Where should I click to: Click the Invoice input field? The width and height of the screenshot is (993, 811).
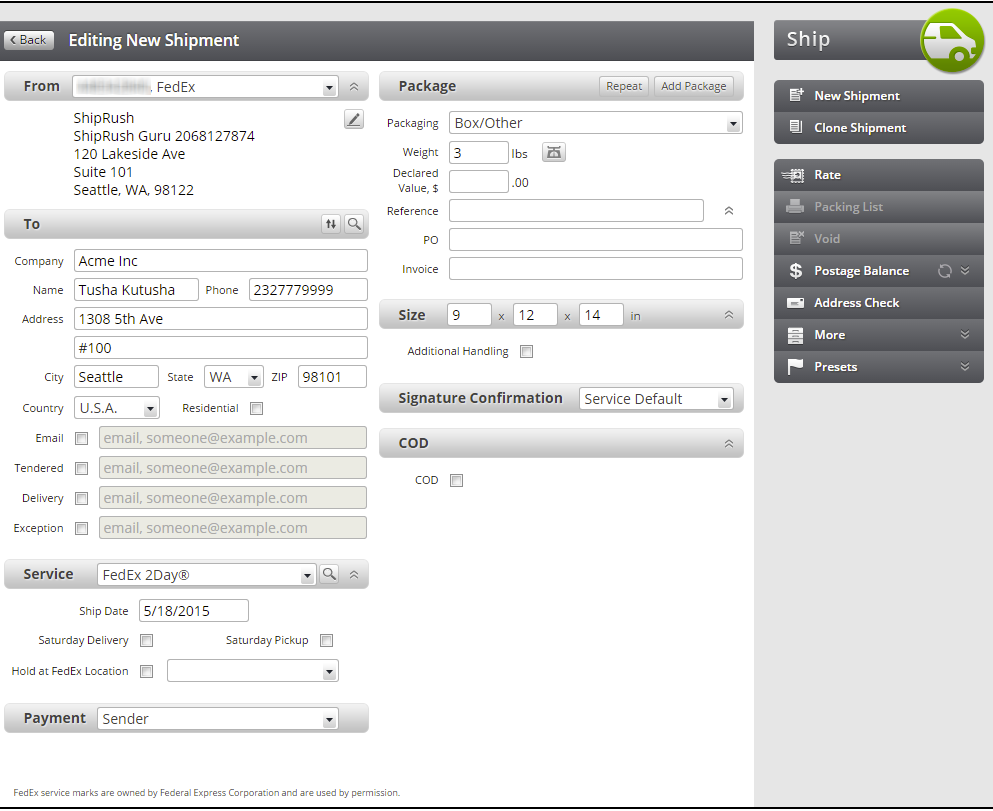click(596, 268)
